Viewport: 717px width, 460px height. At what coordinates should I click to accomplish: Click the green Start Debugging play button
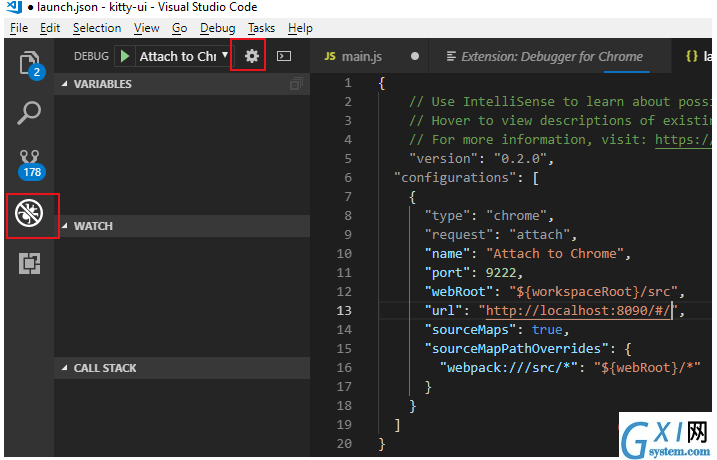pos(124,56)
